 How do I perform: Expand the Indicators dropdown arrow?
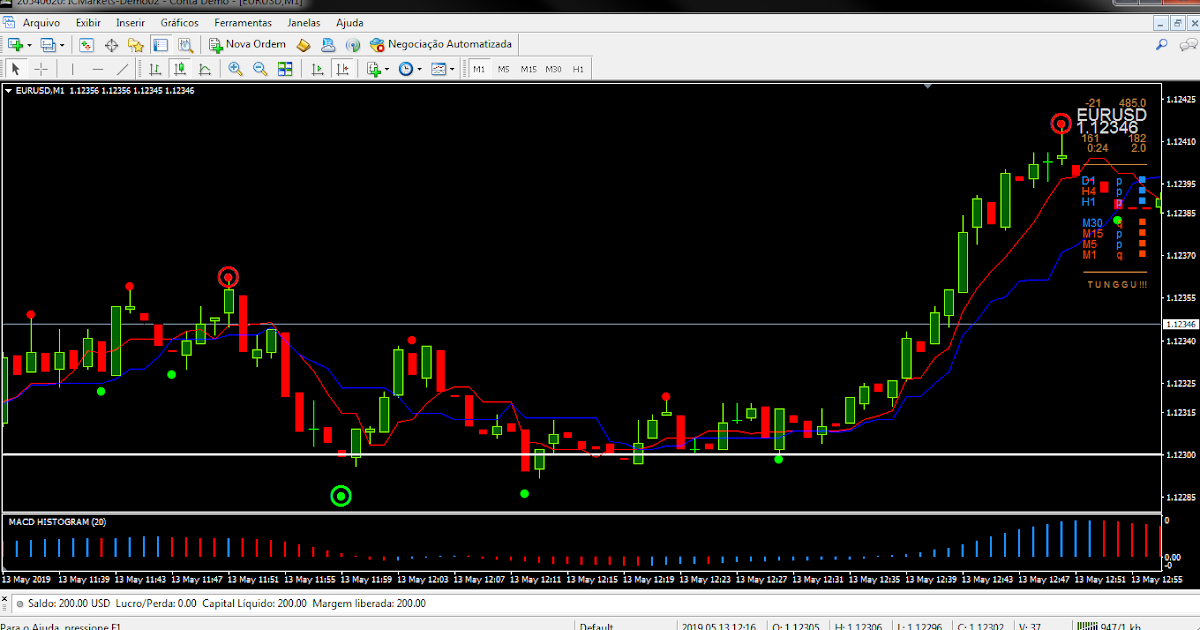387,70
